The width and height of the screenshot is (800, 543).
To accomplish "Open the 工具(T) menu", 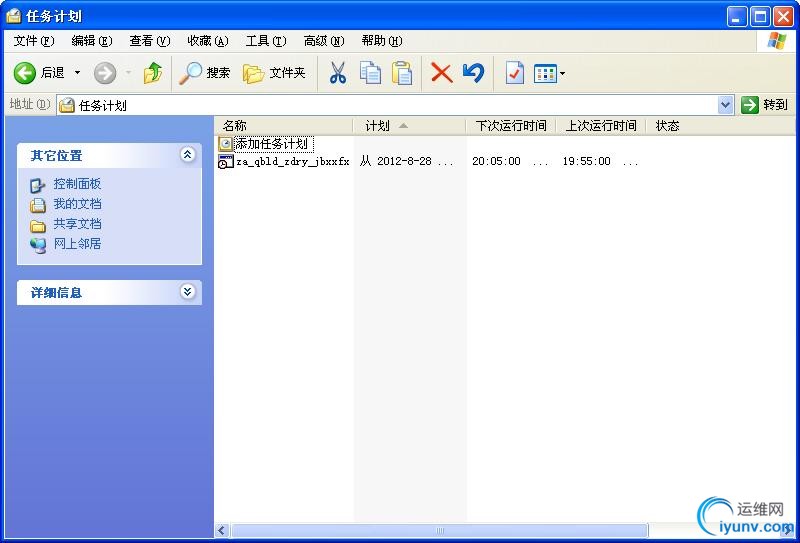I will point(266,41).
